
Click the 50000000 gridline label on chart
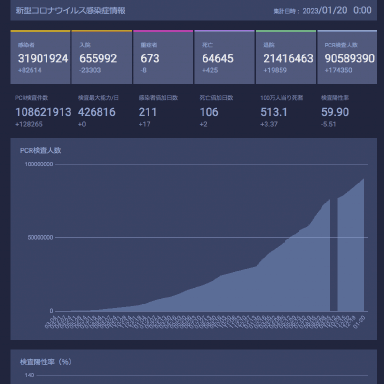[40, 238]
